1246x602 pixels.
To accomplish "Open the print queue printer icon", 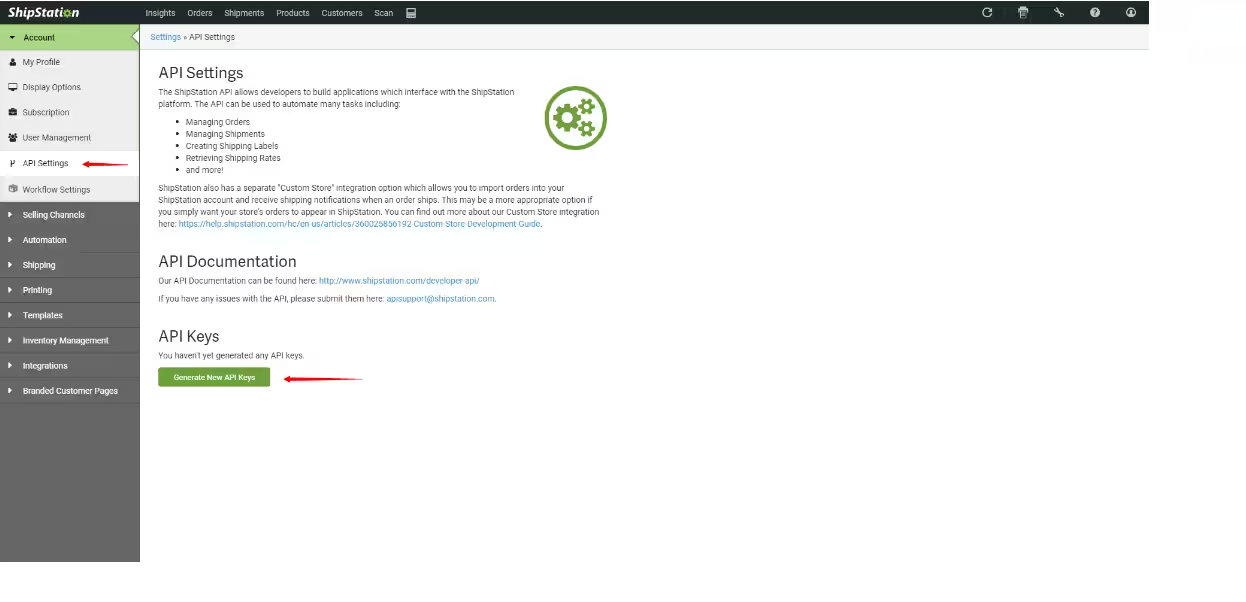I will coord(1023,13).
